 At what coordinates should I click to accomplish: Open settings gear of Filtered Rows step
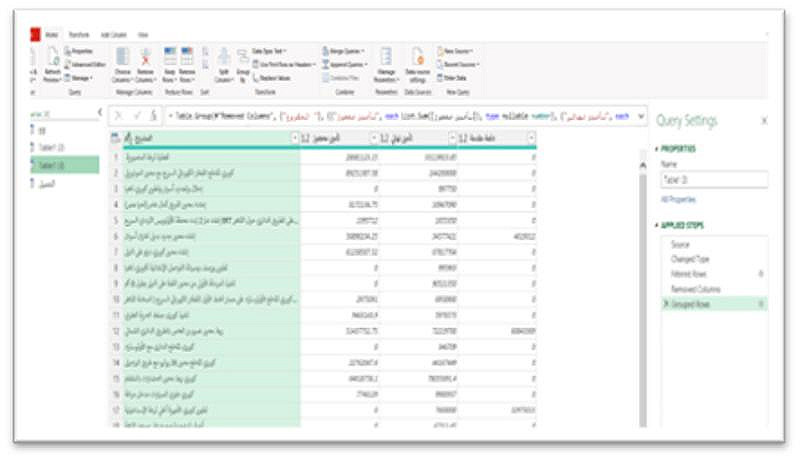coord(761,274)
